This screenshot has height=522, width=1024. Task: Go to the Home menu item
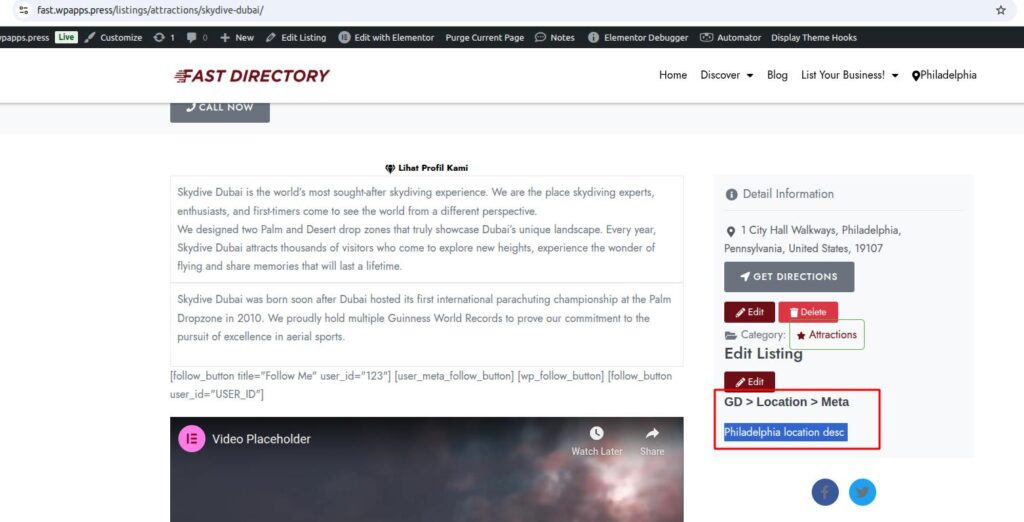(x=673, y=75)
